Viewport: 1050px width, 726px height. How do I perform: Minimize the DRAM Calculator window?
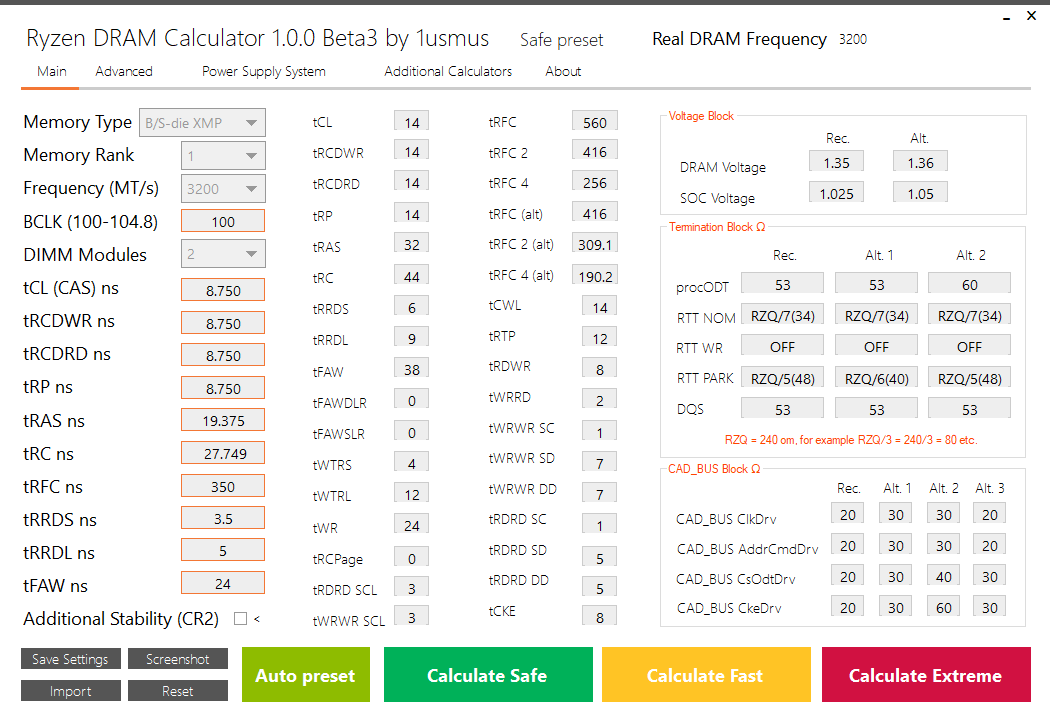1006,17
